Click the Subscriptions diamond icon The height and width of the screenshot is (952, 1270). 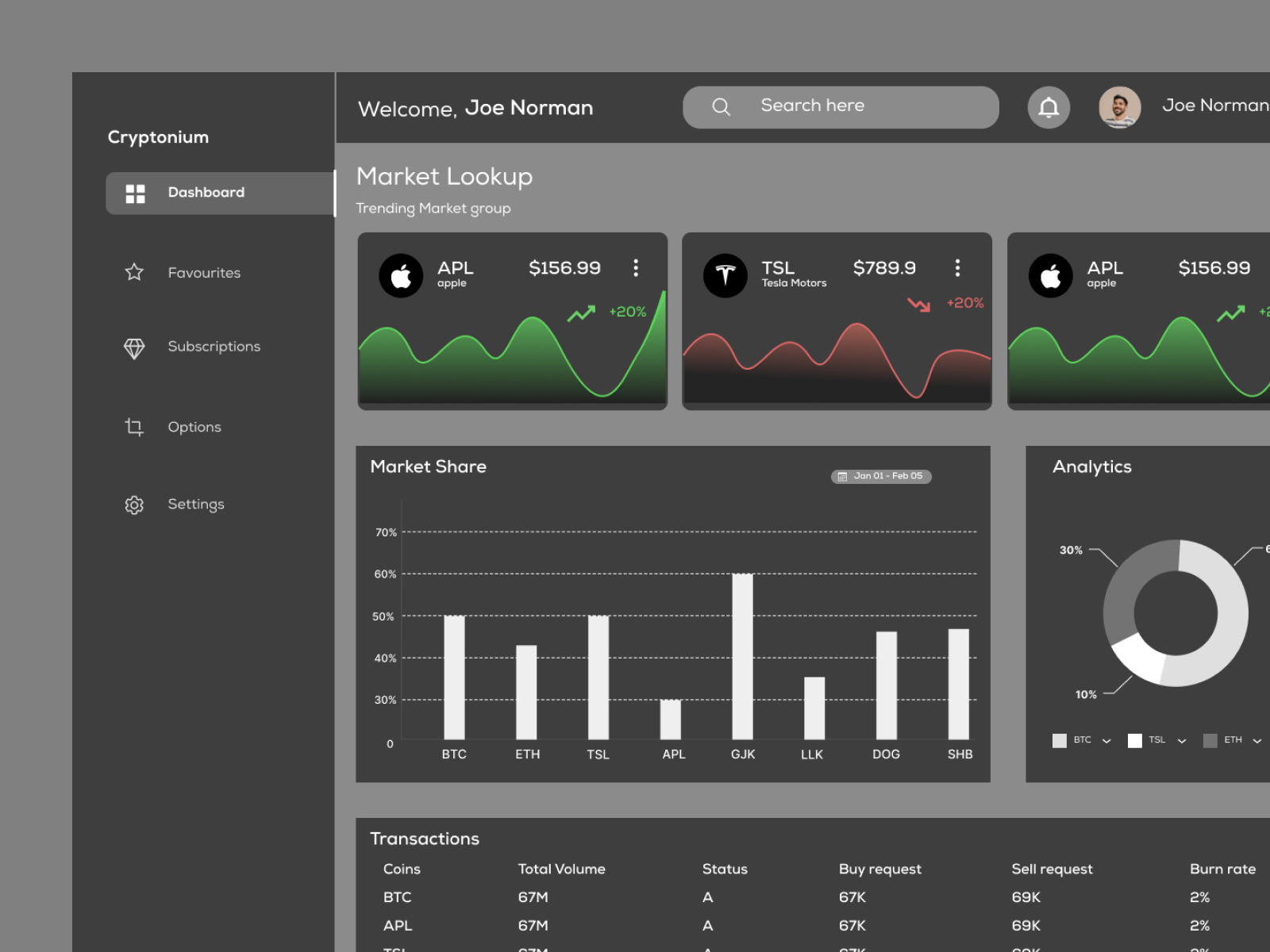coord(134,348)
